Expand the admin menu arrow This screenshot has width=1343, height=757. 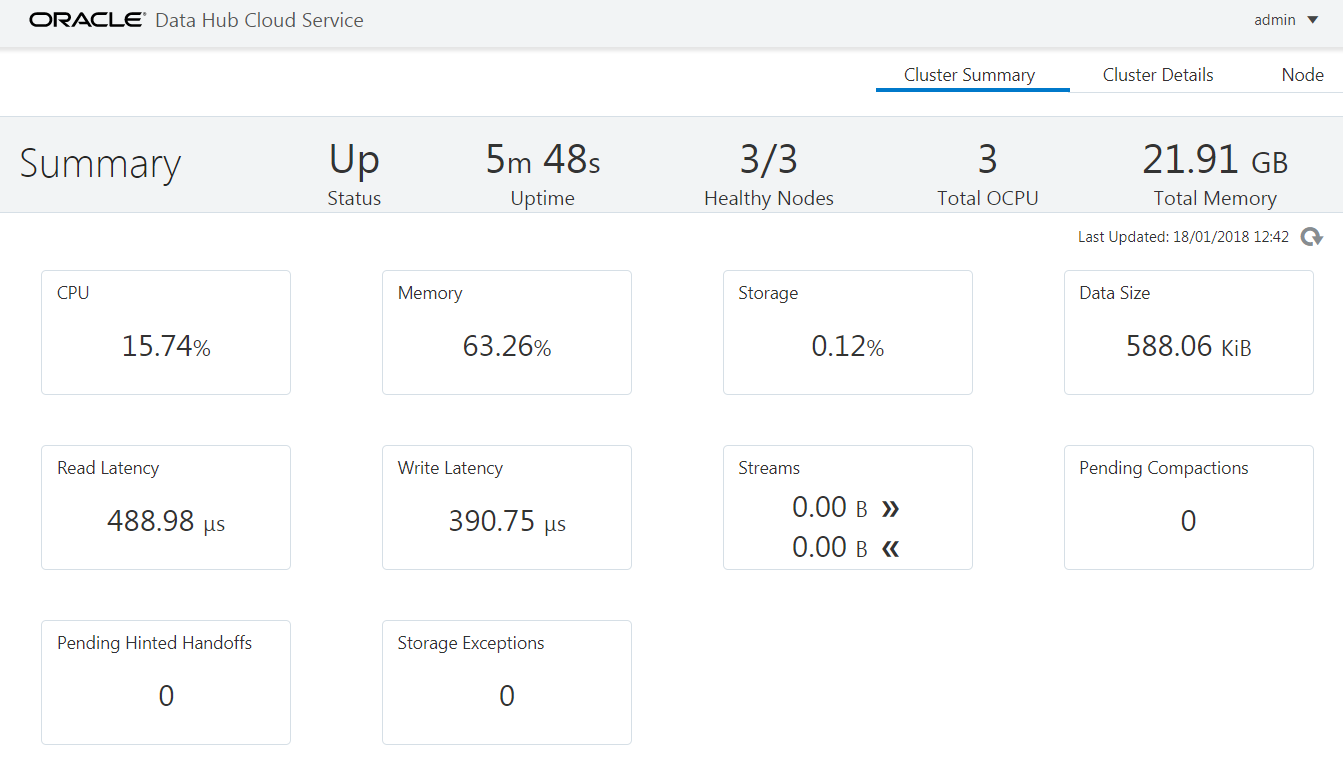pos(1312,19)
